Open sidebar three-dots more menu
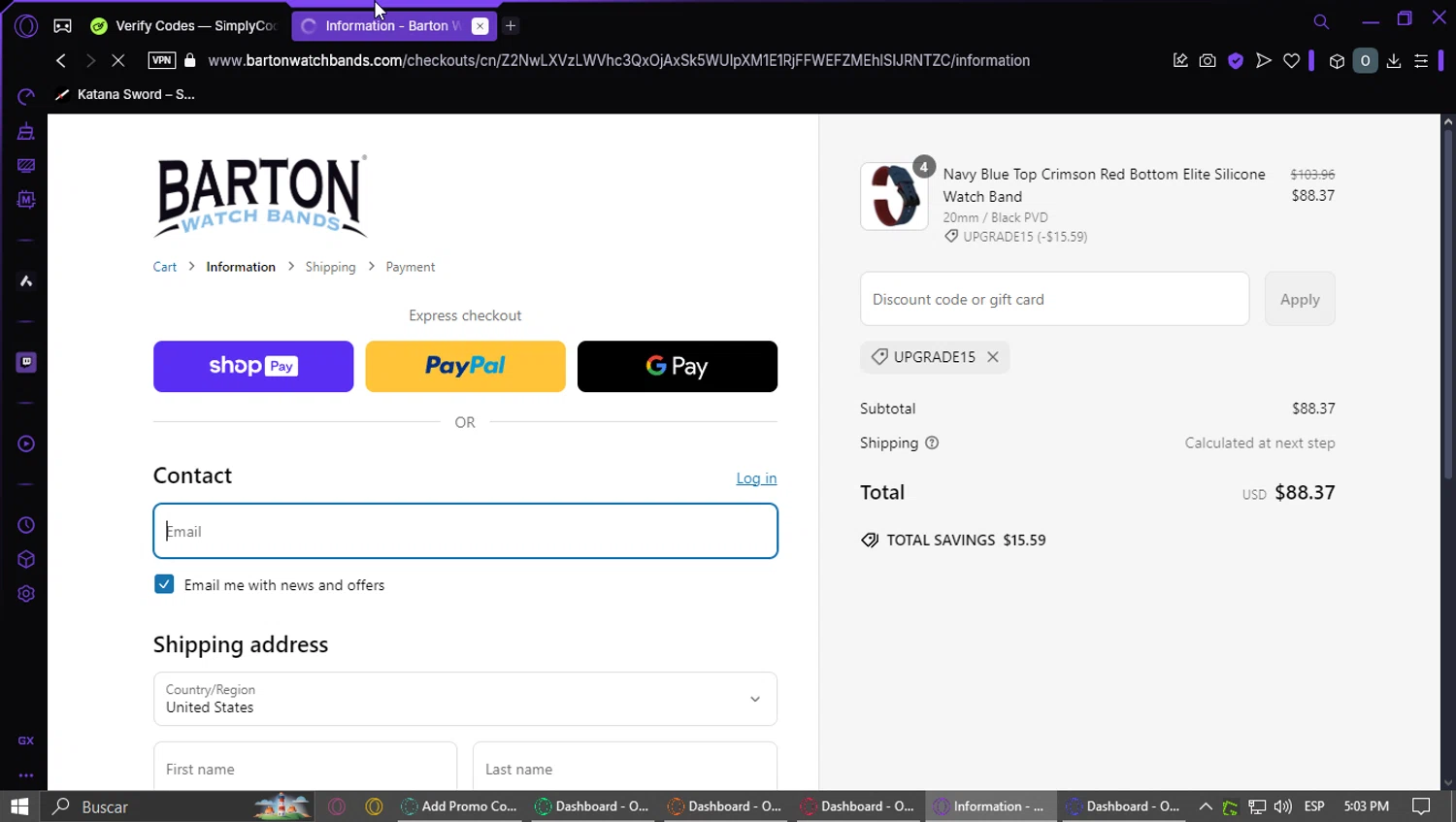 26,775
